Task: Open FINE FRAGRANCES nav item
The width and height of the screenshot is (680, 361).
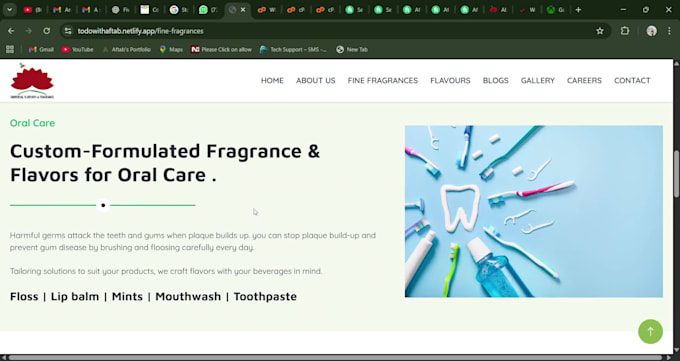Action: point(383,80)
